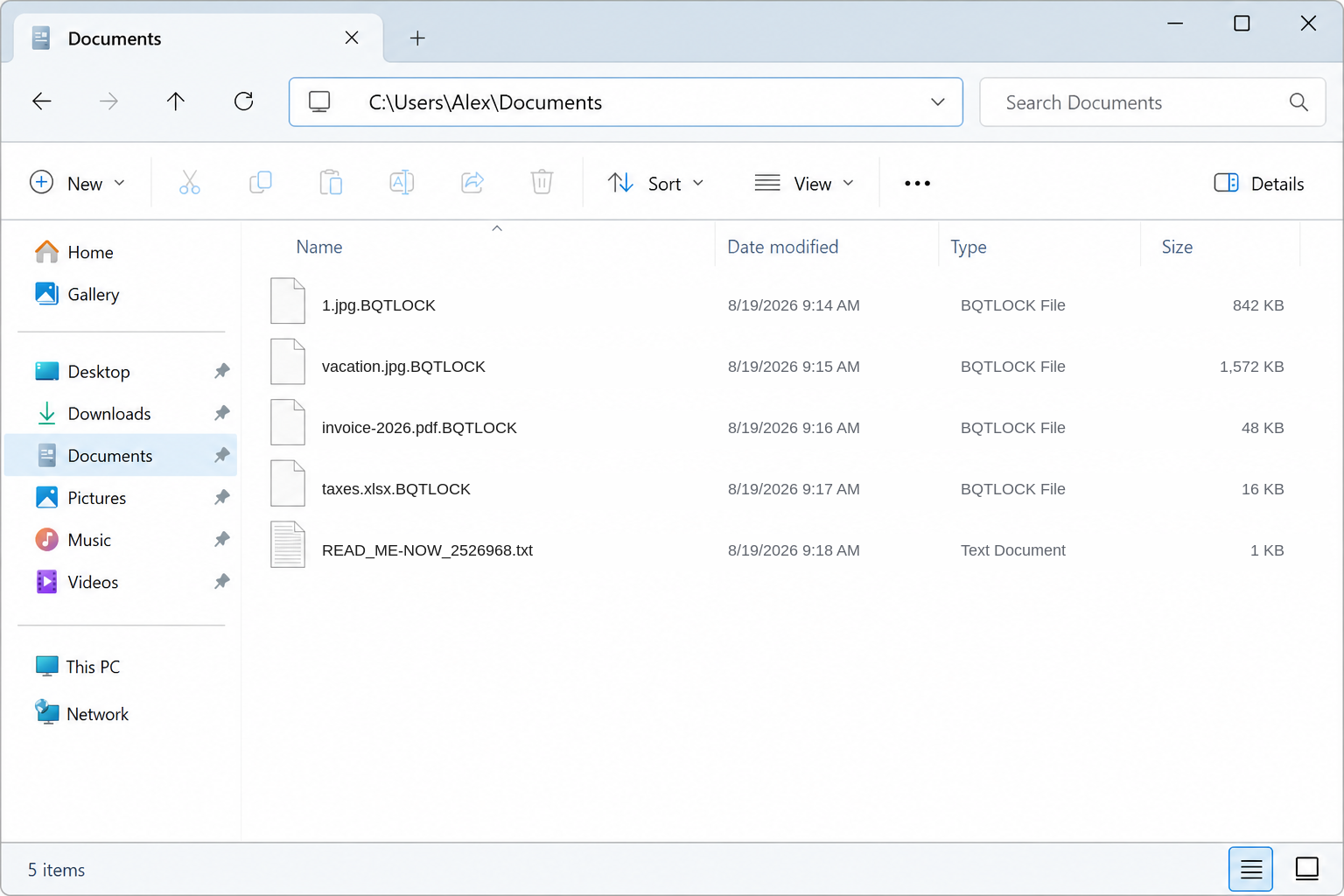The width and height of the screenshot is (1344, 896).
Task: Click the Delete trash can icon
Action: [542, 183]
